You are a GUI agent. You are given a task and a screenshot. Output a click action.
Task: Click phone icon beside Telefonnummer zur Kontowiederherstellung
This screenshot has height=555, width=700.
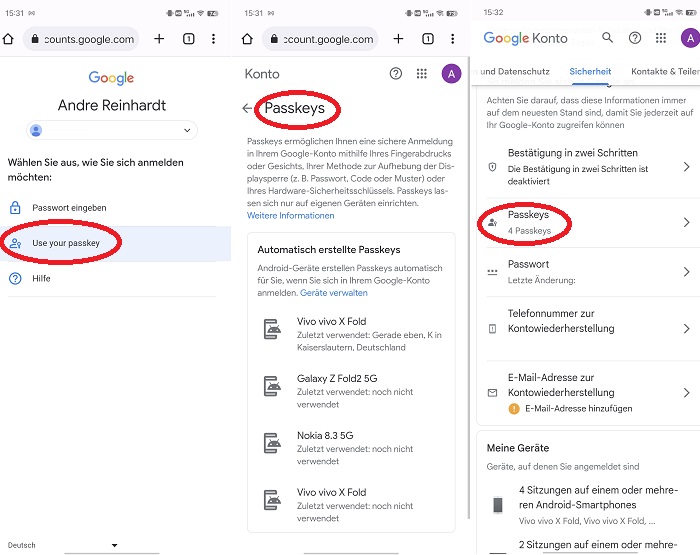(x=492, y=329)
